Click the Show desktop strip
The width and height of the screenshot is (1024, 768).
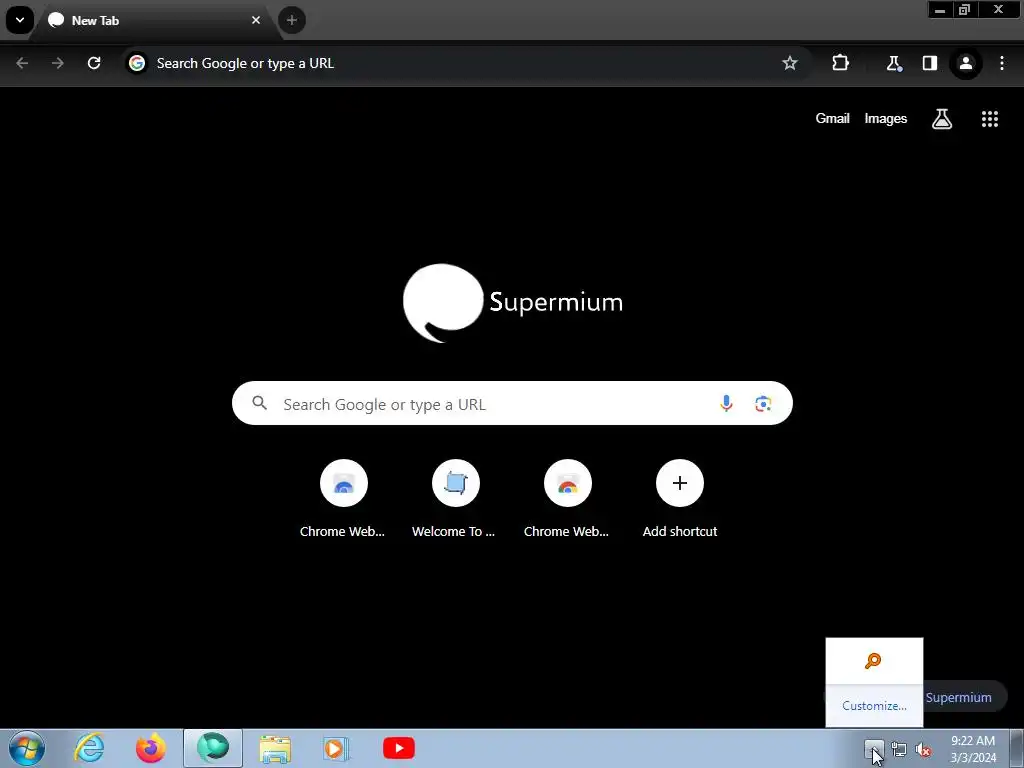coord(1017,748)
